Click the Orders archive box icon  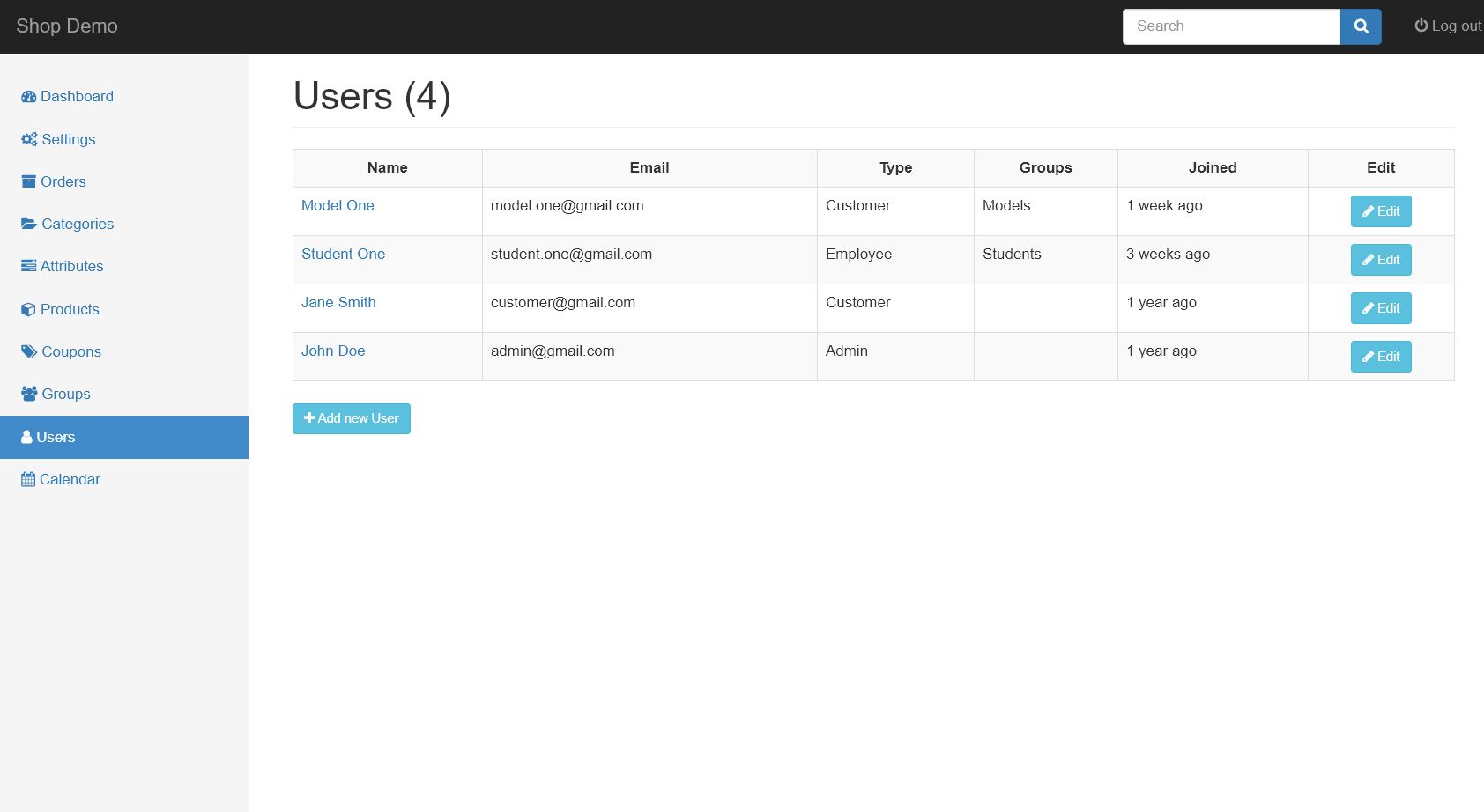(28, 181)
